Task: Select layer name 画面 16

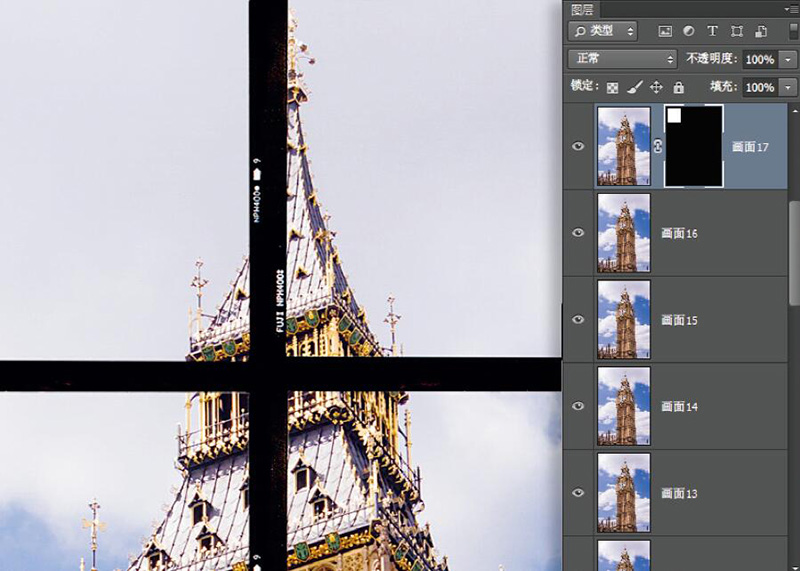Action: tap(679, 233)
